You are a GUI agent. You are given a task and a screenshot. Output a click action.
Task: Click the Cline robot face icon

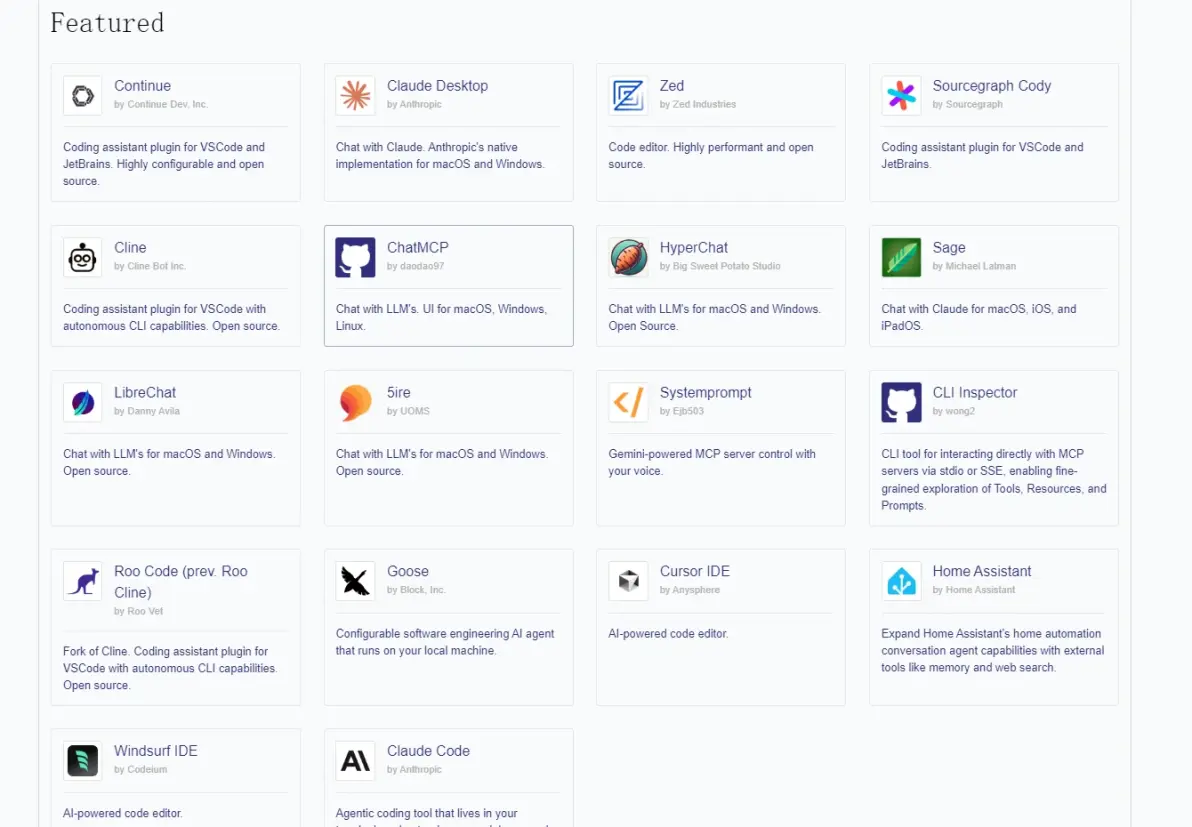click(x=83, y=257)
